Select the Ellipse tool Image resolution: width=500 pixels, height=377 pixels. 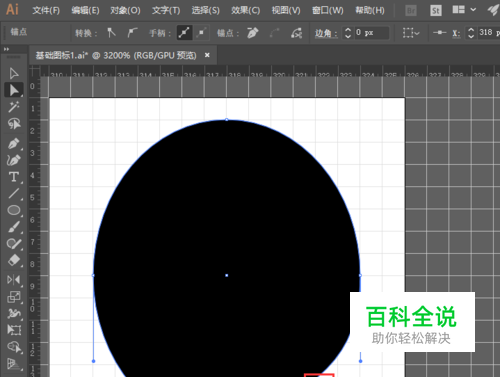point(14,210)
